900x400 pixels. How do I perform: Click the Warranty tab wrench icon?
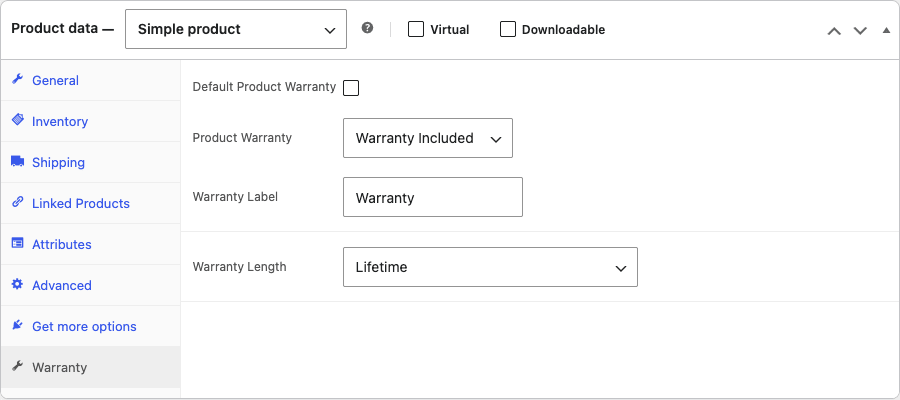click(18, 366)
